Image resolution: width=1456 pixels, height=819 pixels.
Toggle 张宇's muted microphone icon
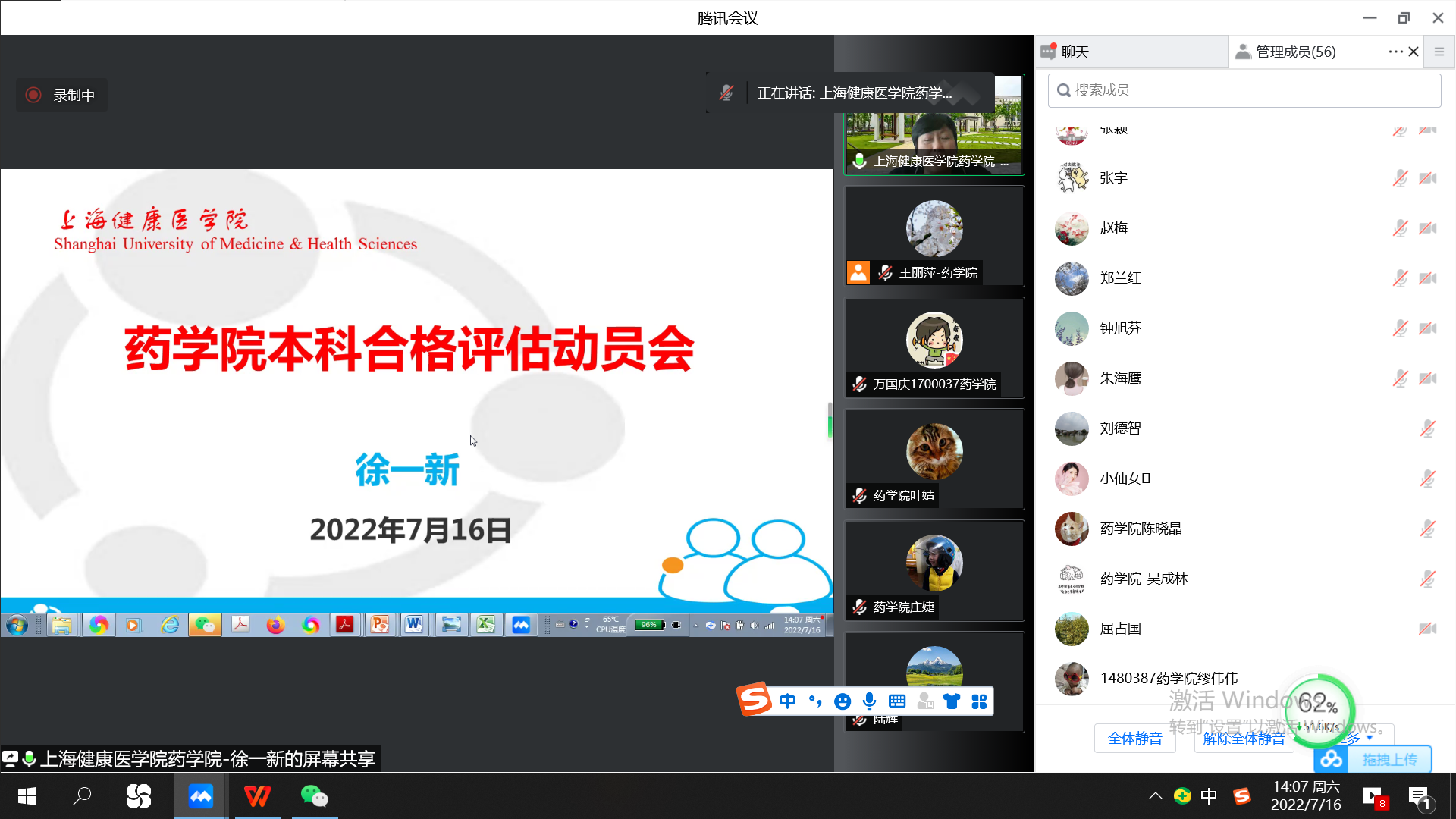coord(1400,178)
